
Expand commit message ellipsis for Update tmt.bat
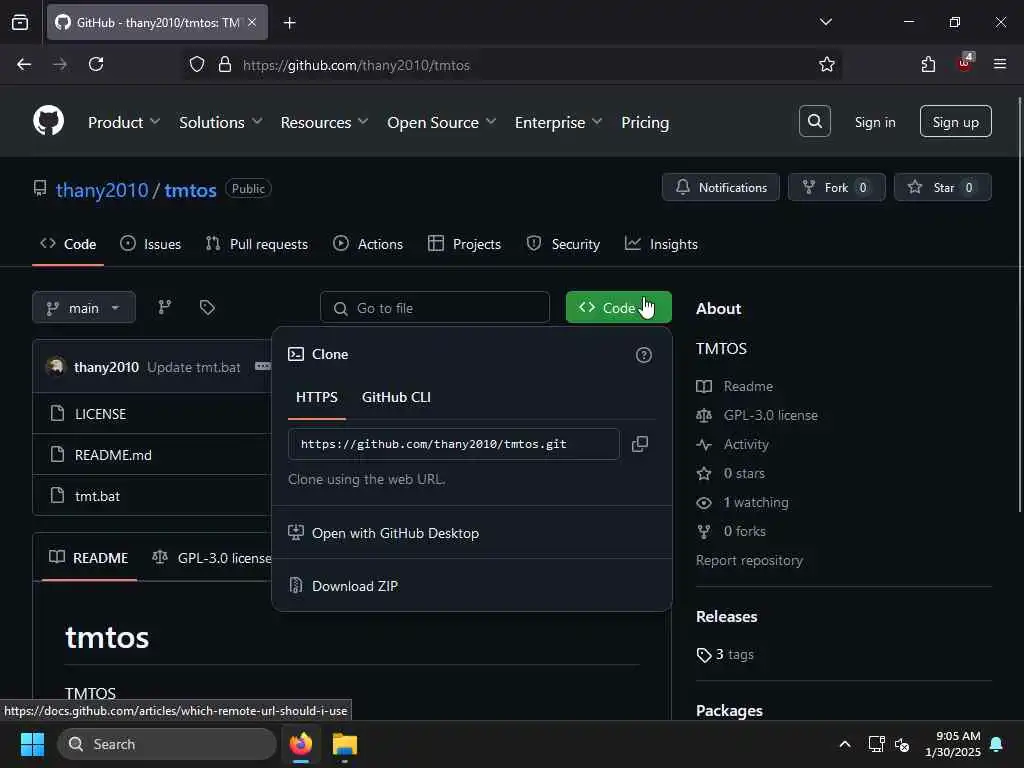[263, 366]
